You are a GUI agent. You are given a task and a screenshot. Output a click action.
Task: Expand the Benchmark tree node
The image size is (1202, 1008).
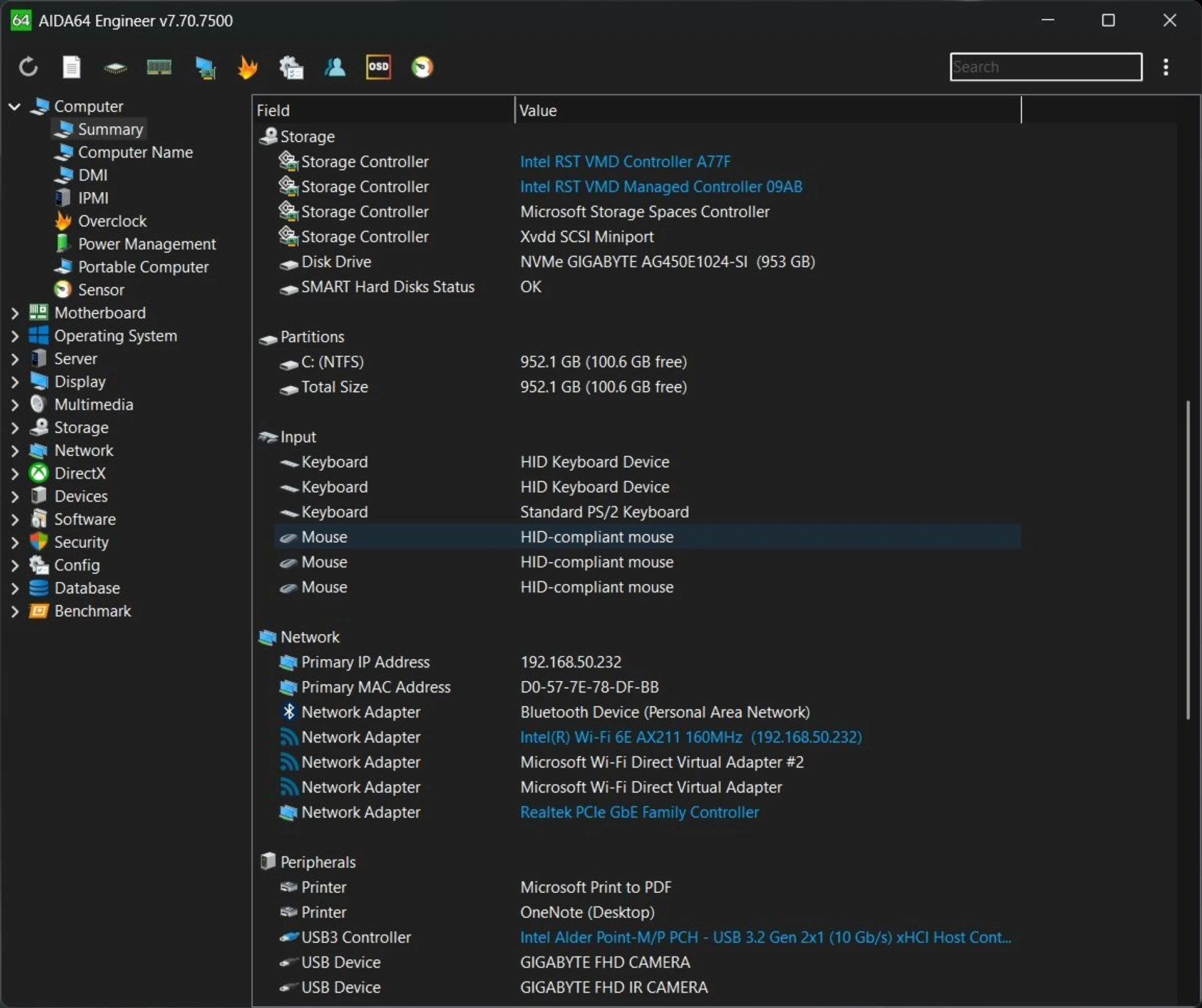pos(14,612)
